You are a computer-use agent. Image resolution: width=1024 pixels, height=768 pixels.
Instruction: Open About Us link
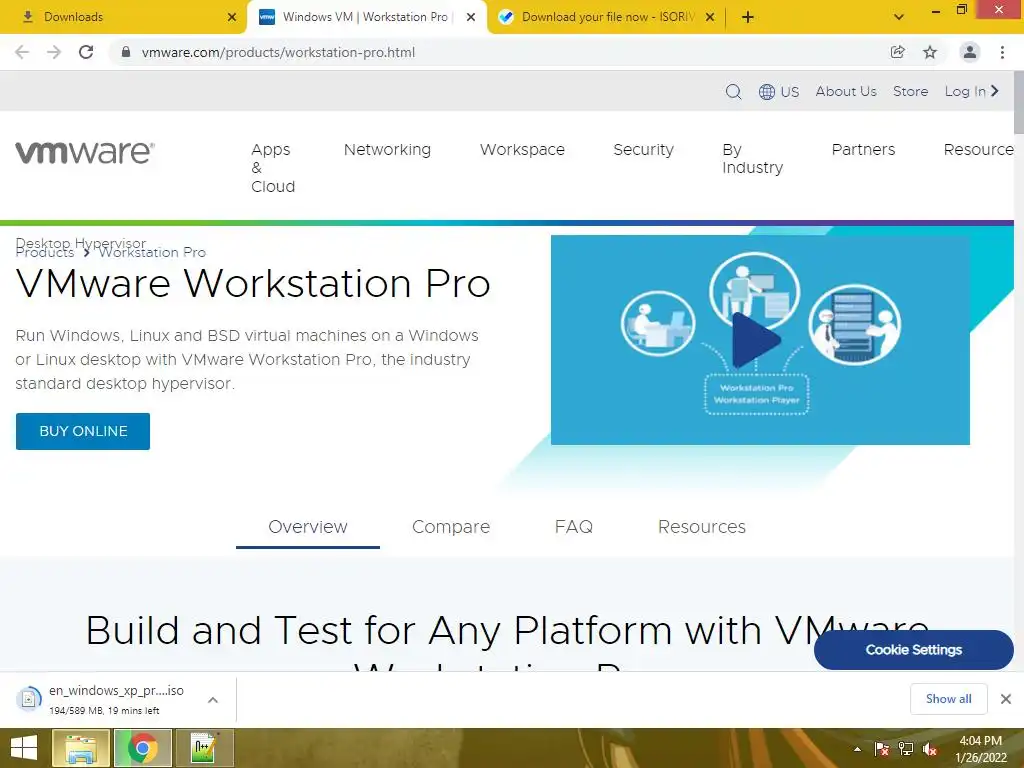pyautogui.click(x=846, y=91)
